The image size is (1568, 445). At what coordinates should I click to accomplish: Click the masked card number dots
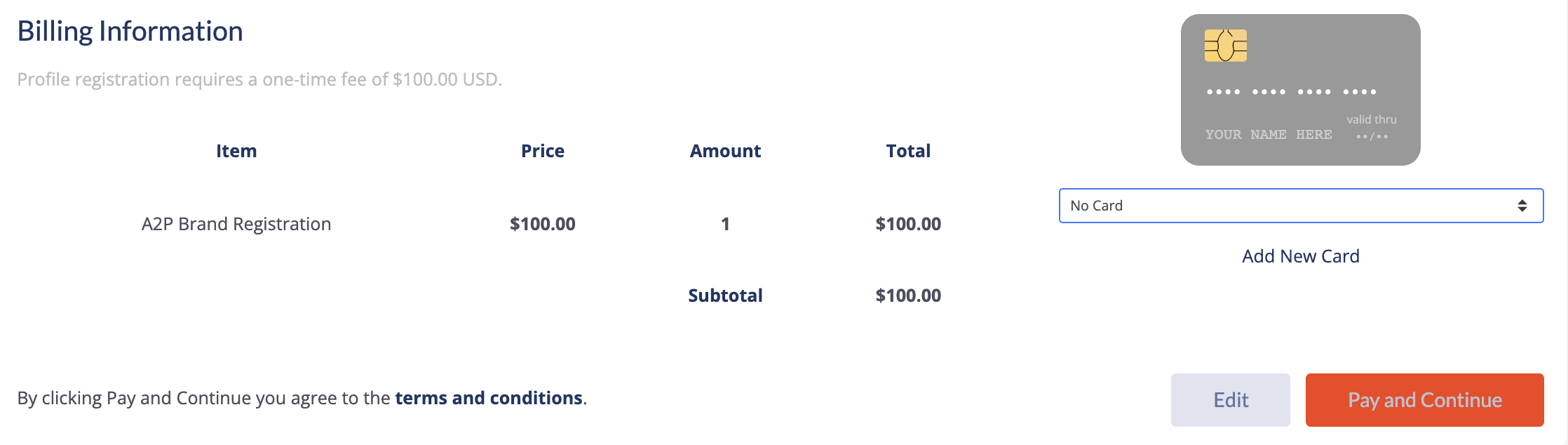(x=1291, y=92)
